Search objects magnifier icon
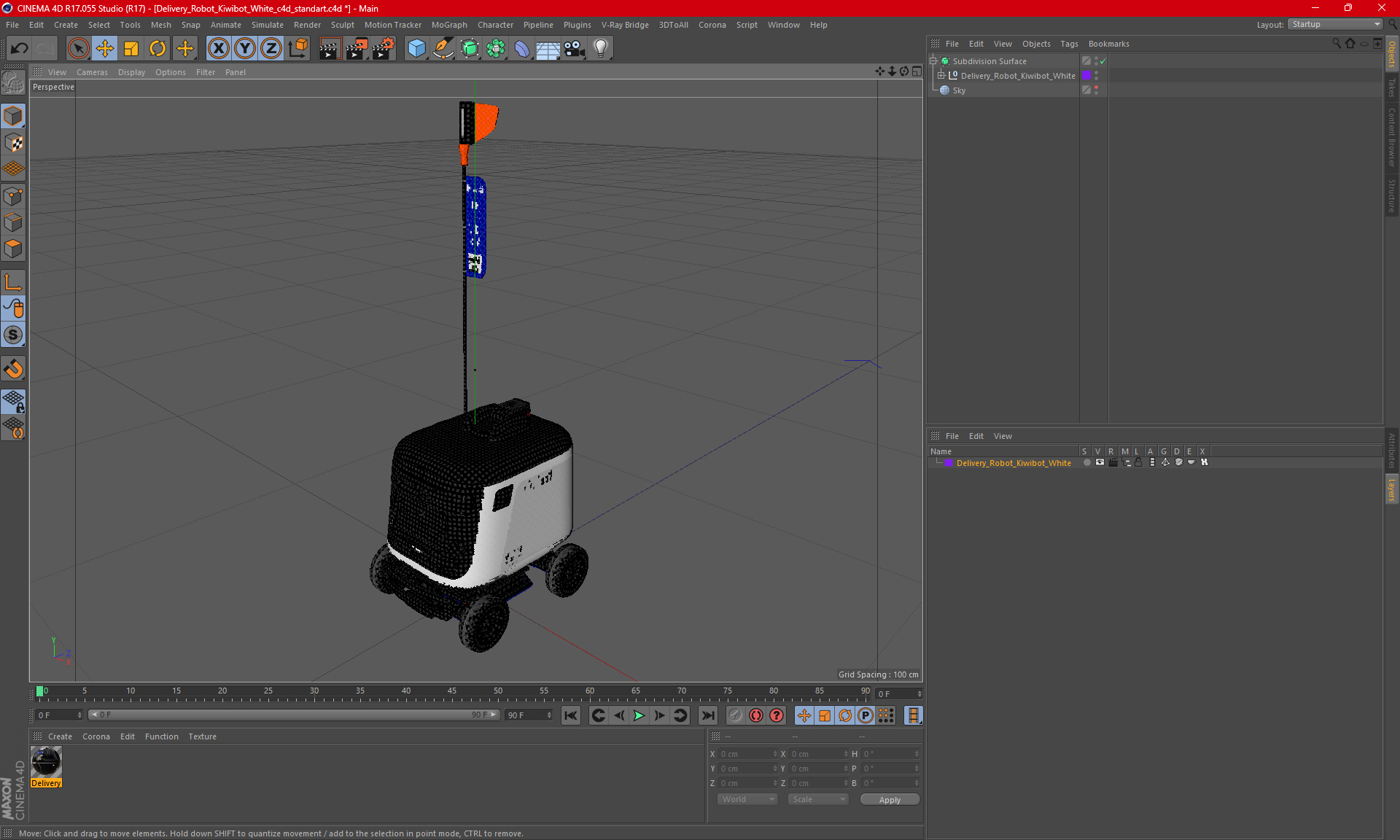 coord(1337,44)
